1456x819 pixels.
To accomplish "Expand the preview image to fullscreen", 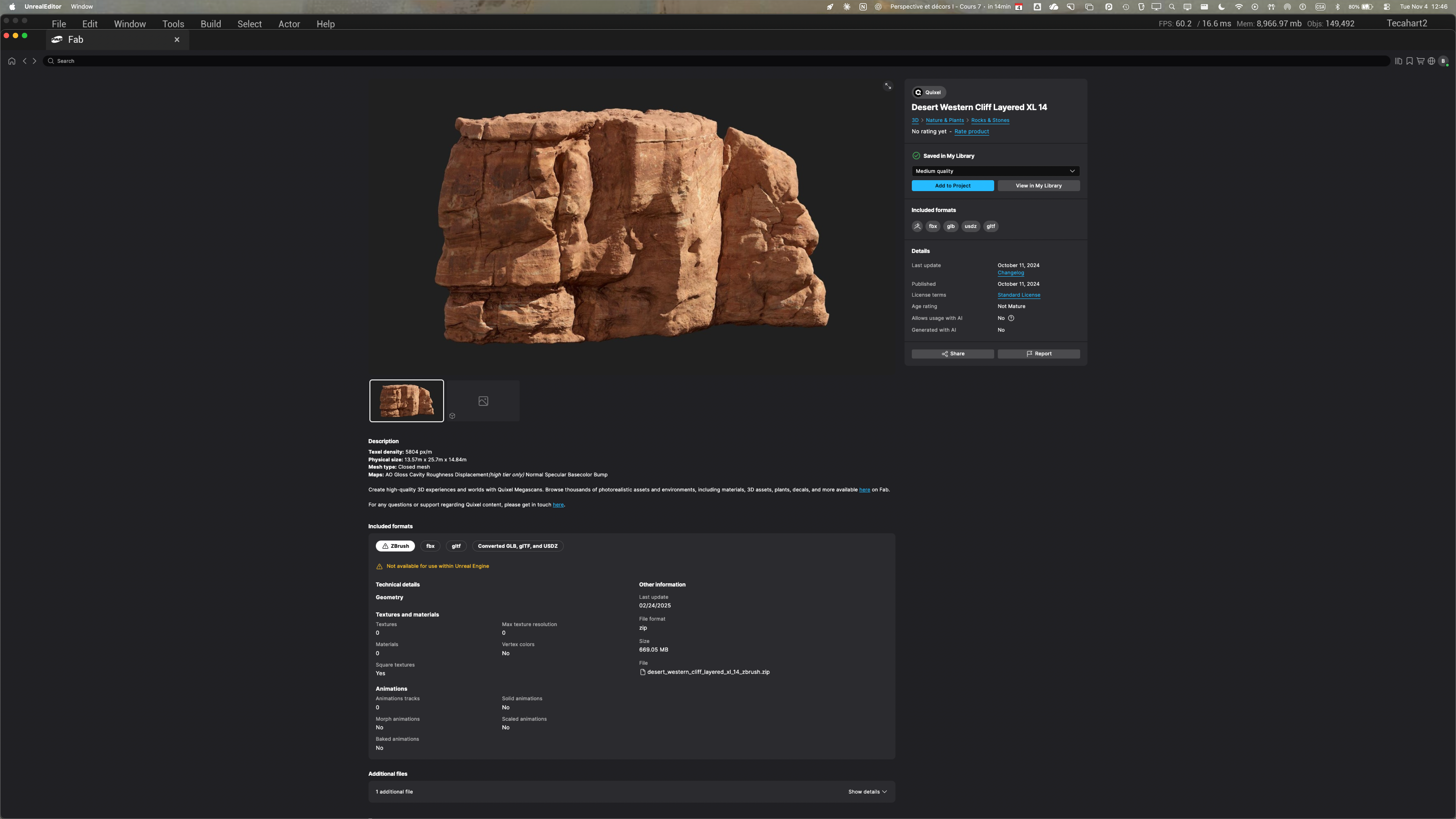I will pyautogui.click(x=888, y=86).
